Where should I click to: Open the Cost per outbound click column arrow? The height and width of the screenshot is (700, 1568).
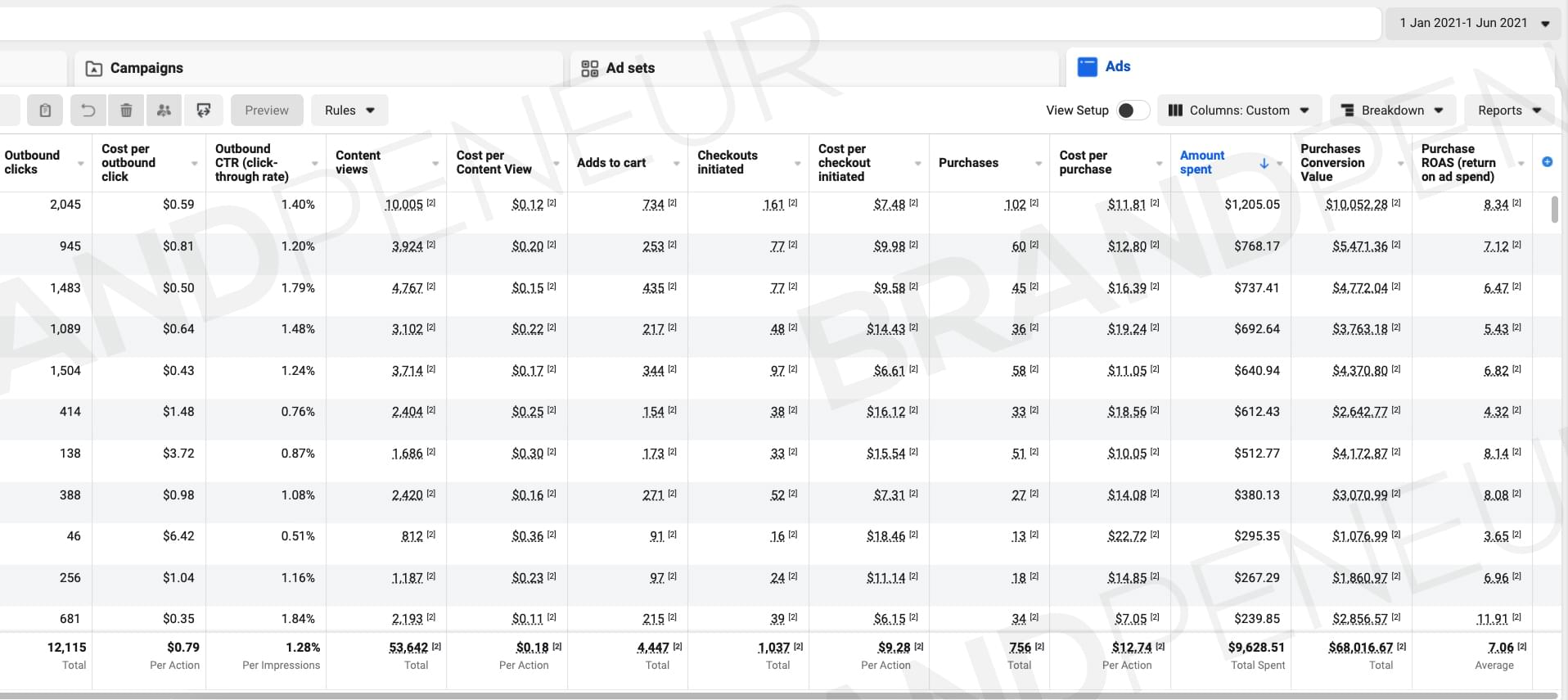(x=194, y=163)
